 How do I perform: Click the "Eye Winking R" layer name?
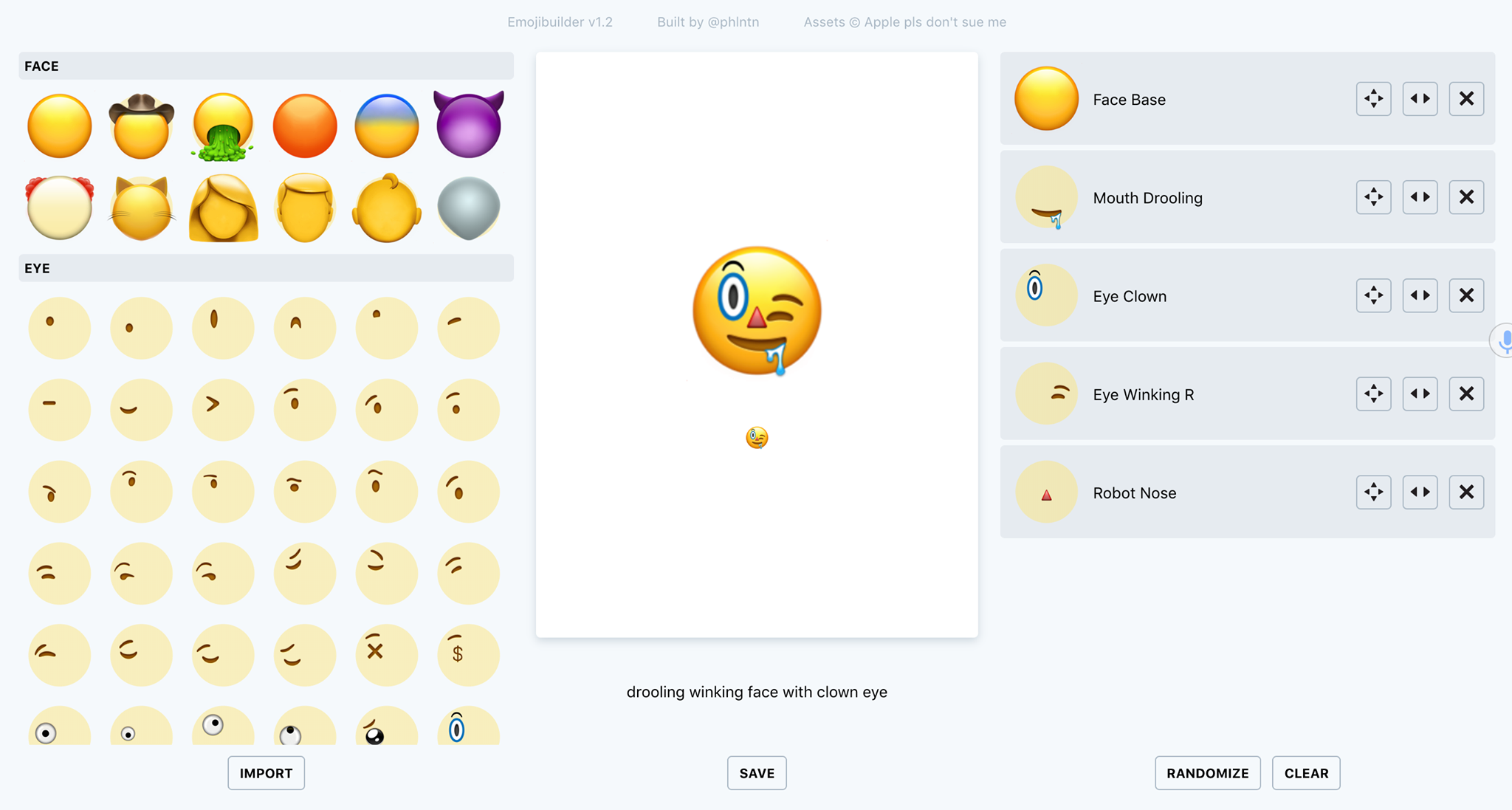[x=1143, y=394]
